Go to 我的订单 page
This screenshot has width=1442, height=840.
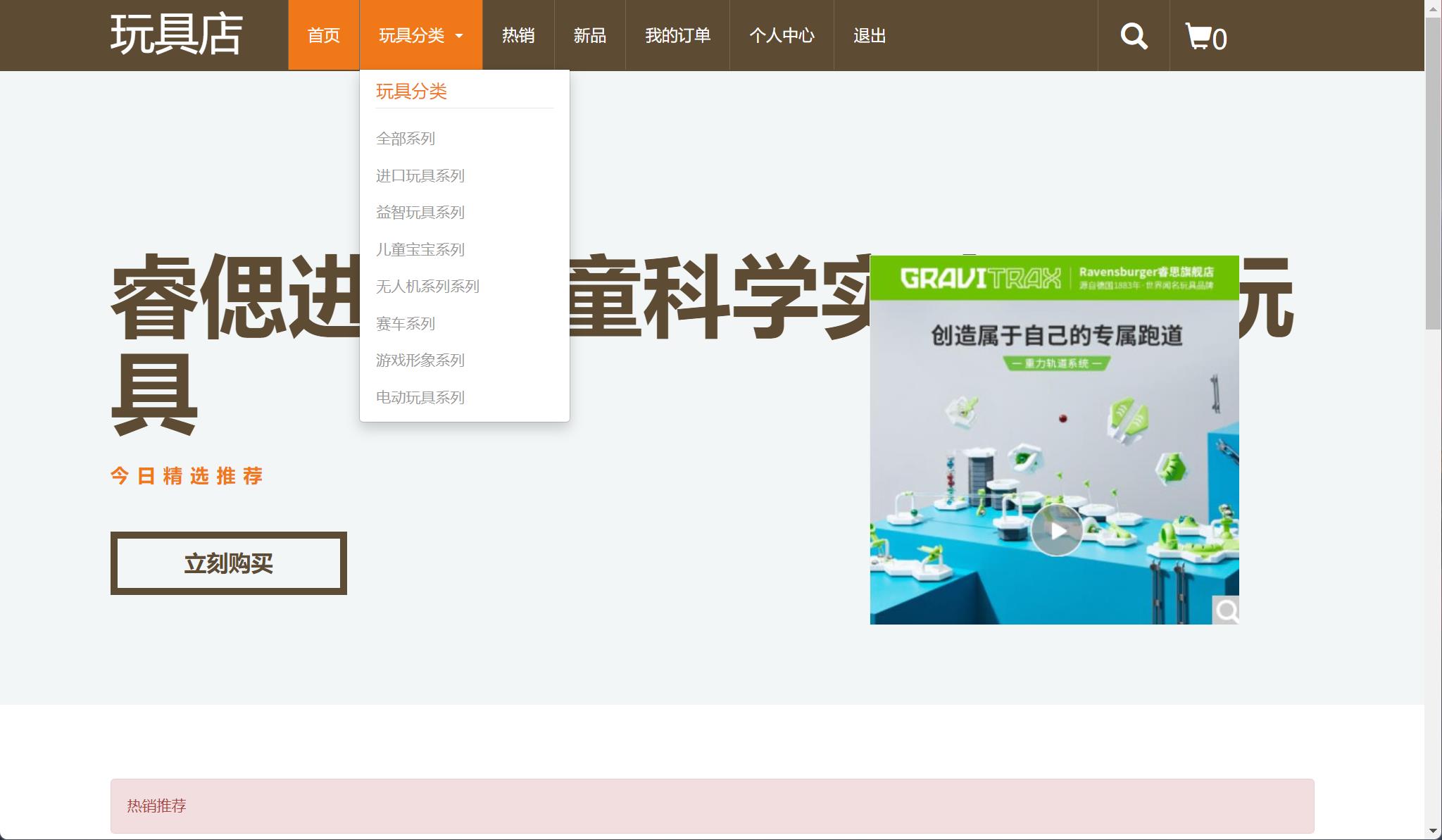pyautogui.click(x=678, y=35)
